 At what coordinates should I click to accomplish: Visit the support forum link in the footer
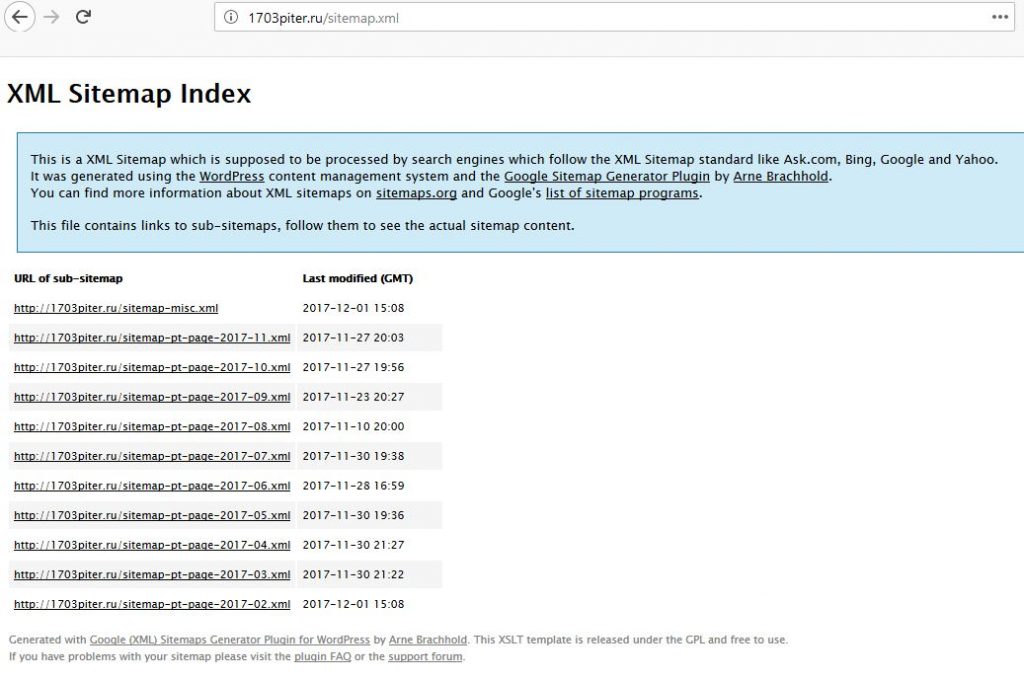(425, 657)
